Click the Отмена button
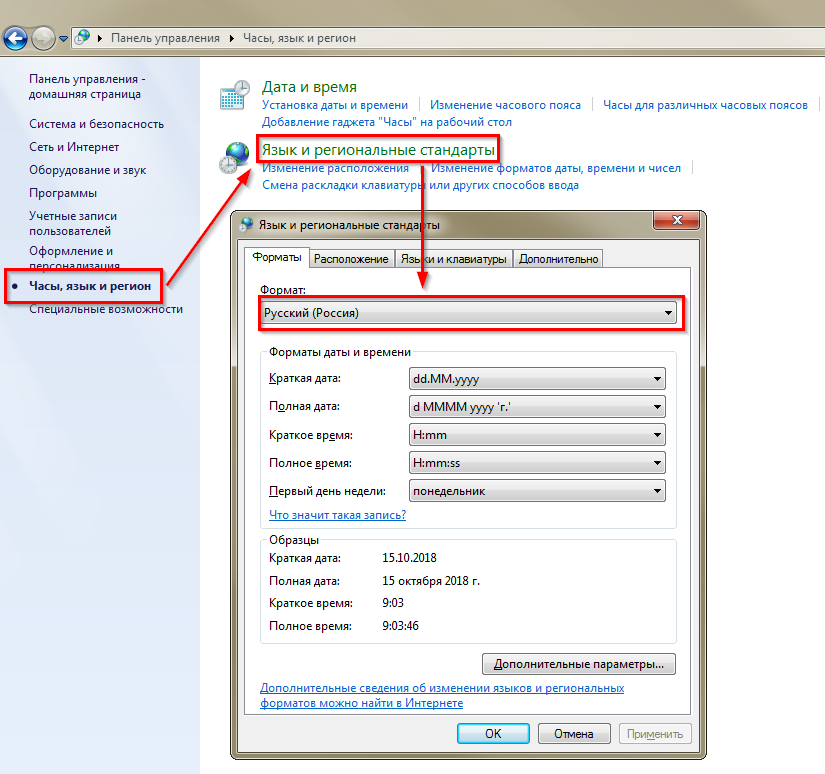825x774 pixels. pyautogui.click(x=574, y=733)
